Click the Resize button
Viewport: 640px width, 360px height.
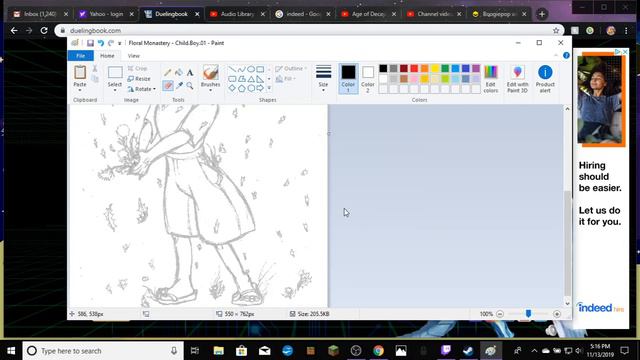[x=139, y=79]
